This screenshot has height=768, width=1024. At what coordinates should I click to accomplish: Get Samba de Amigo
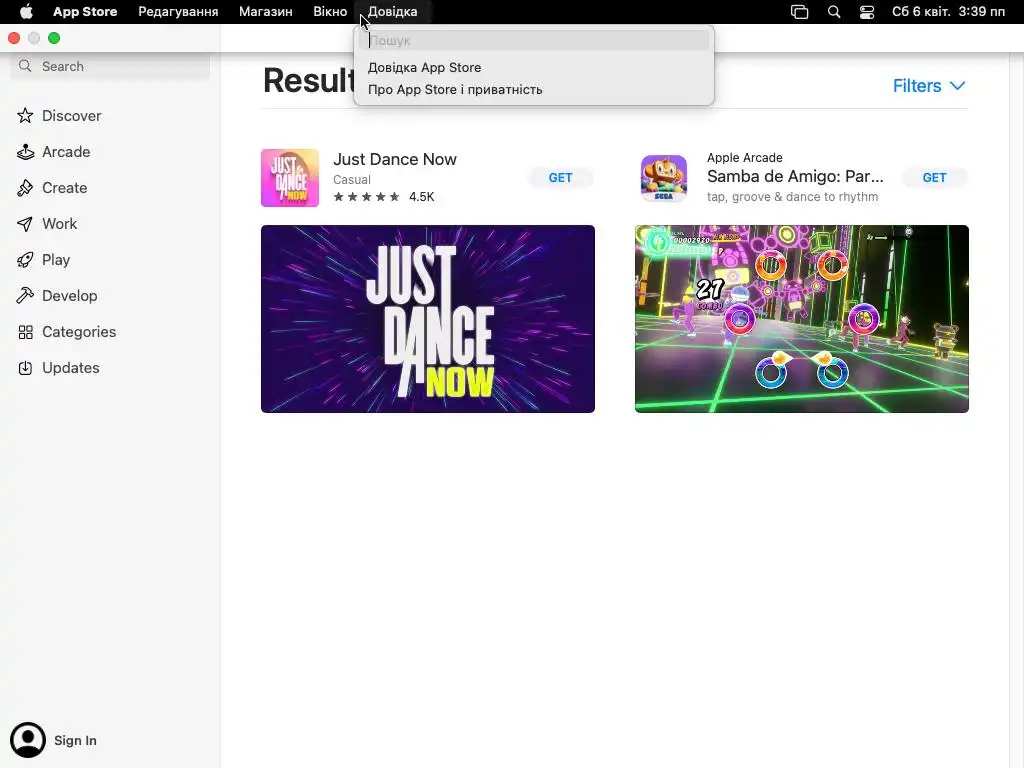(934, 178)
